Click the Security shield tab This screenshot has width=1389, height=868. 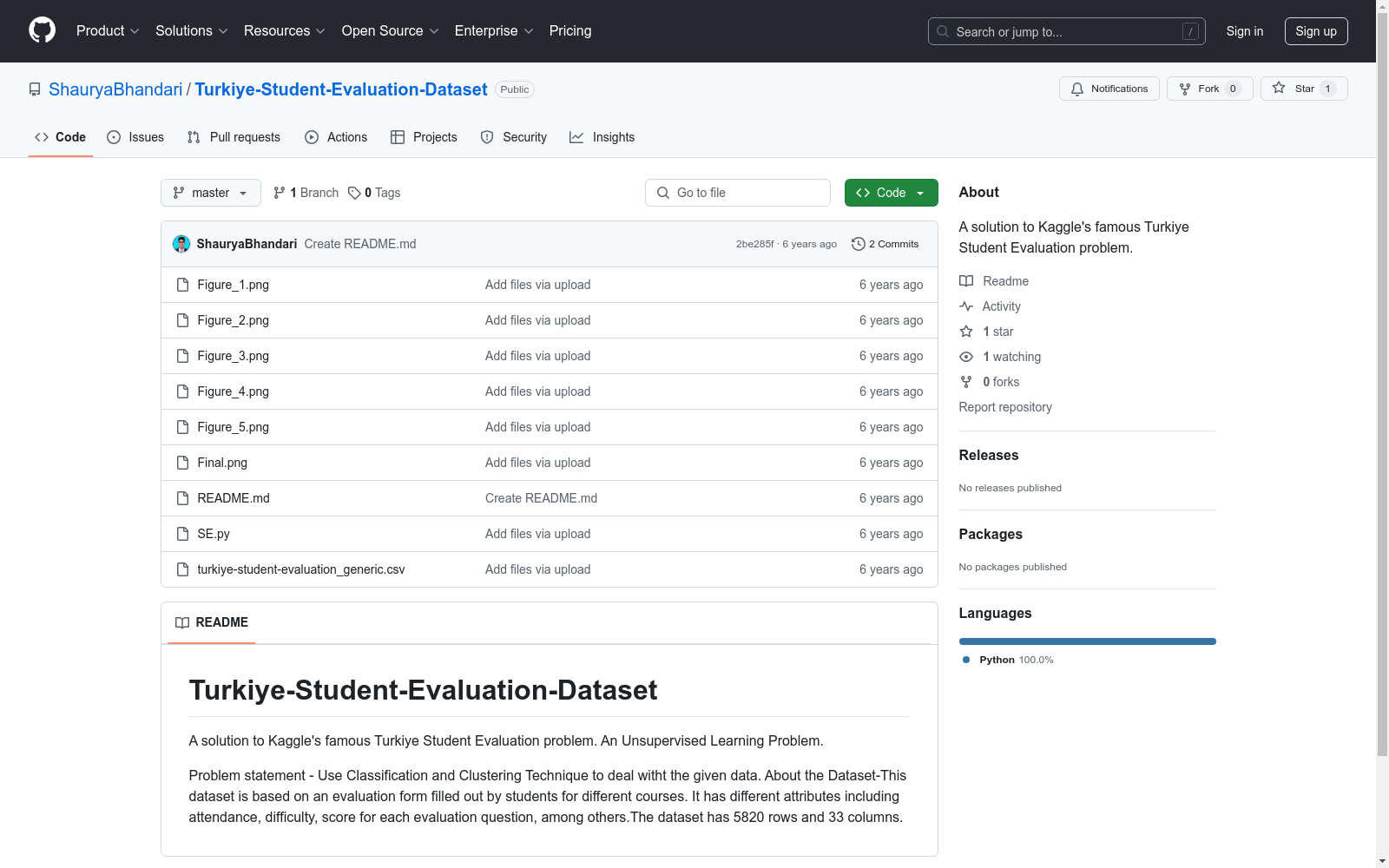[513, 136]
